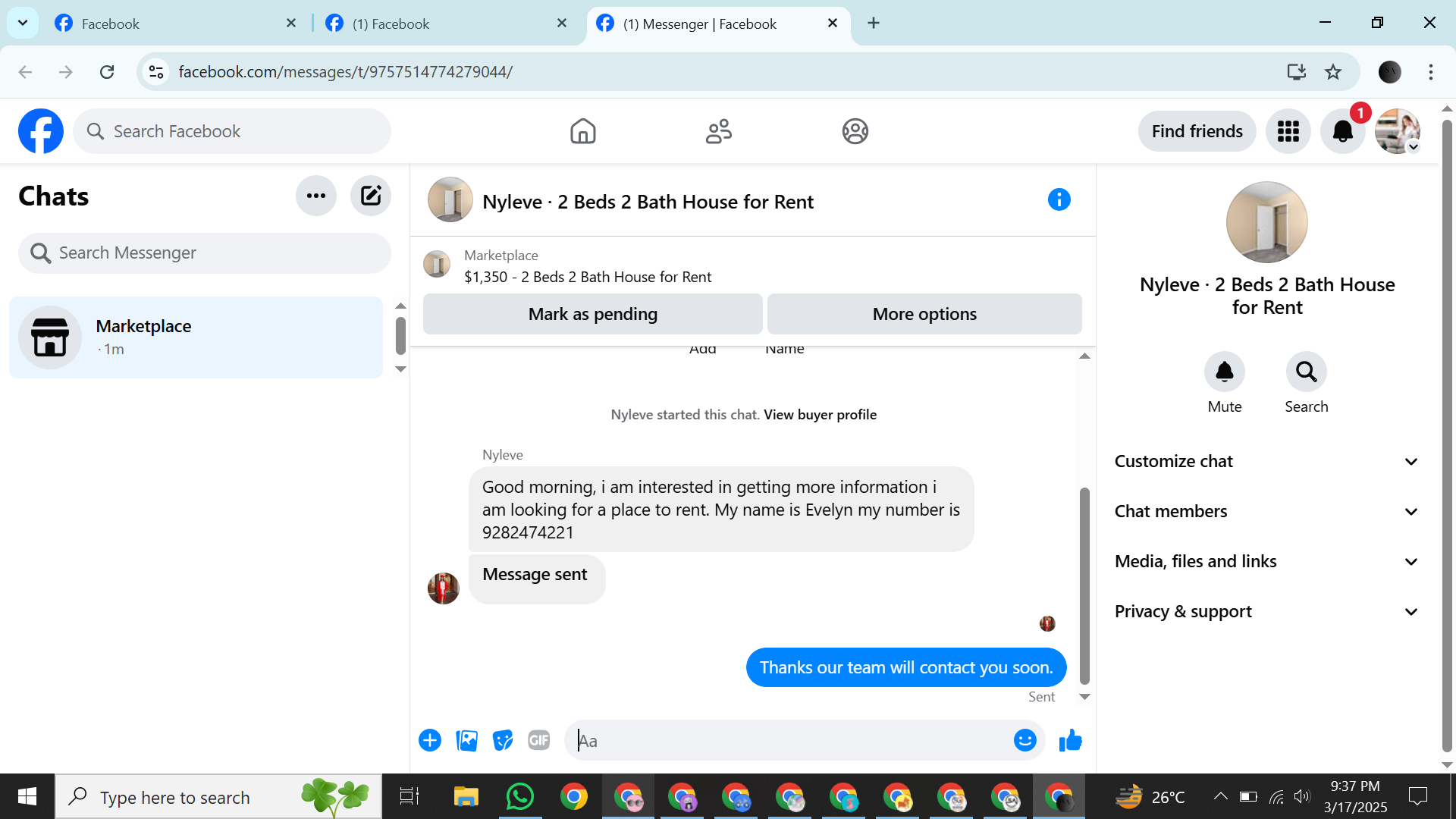1456x819 pixels.
Task: Switch to the first Facebook tab
Action: (175, 24)
